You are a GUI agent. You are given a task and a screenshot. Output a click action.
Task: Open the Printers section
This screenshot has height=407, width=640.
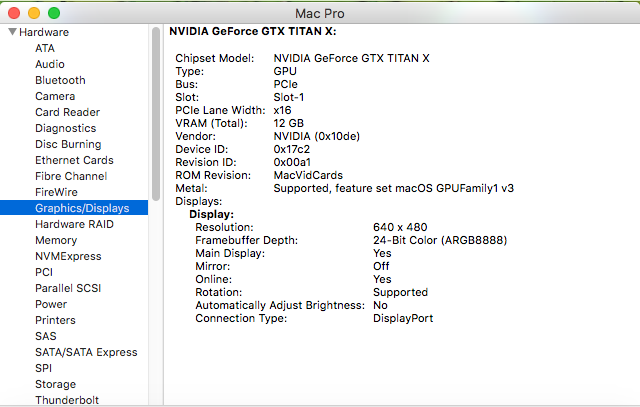(x=55, y=320)
